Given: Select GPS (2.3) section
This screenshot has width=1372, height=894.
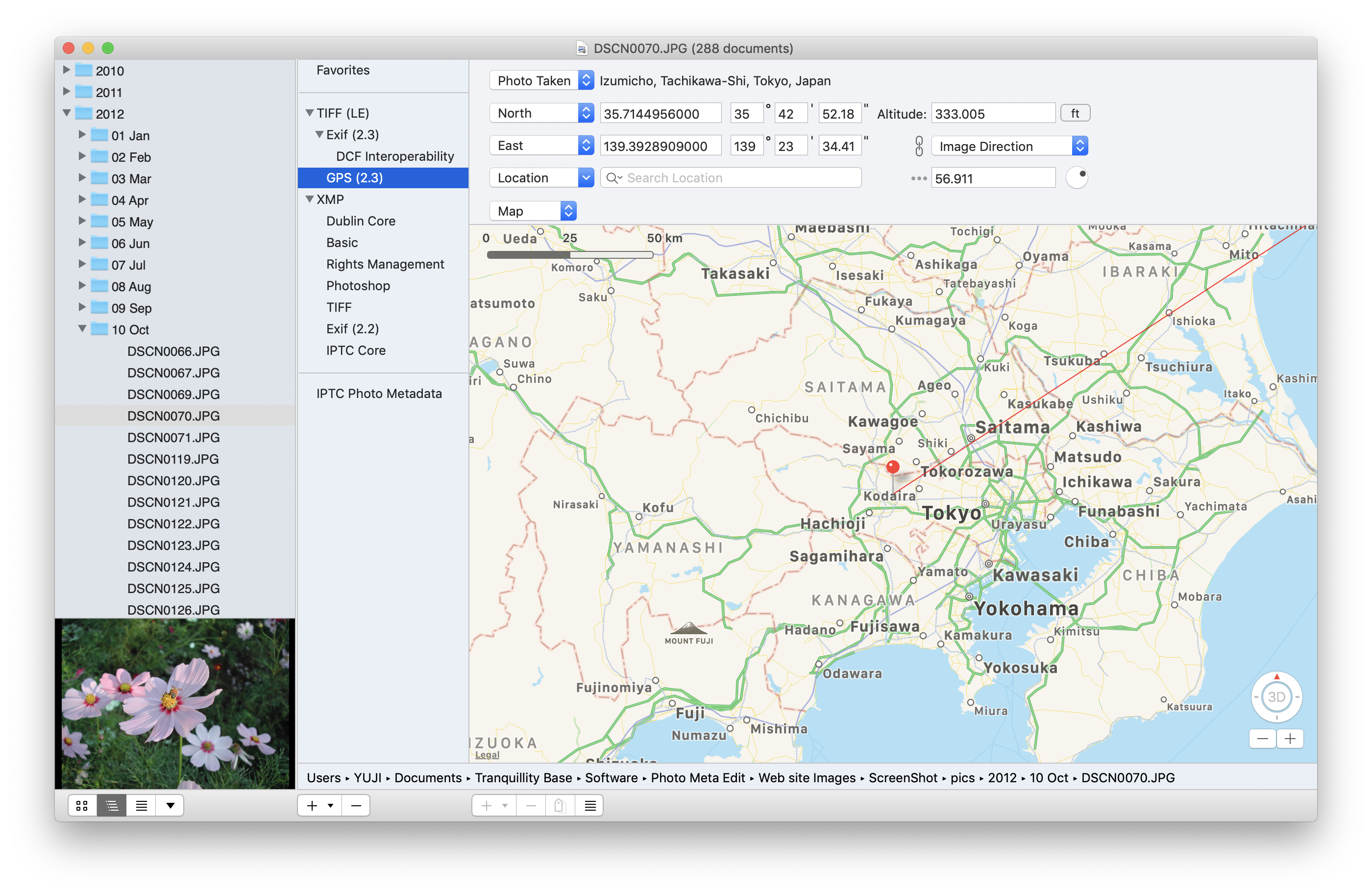Looking at the screenshot, I should [x=383, y=177].
